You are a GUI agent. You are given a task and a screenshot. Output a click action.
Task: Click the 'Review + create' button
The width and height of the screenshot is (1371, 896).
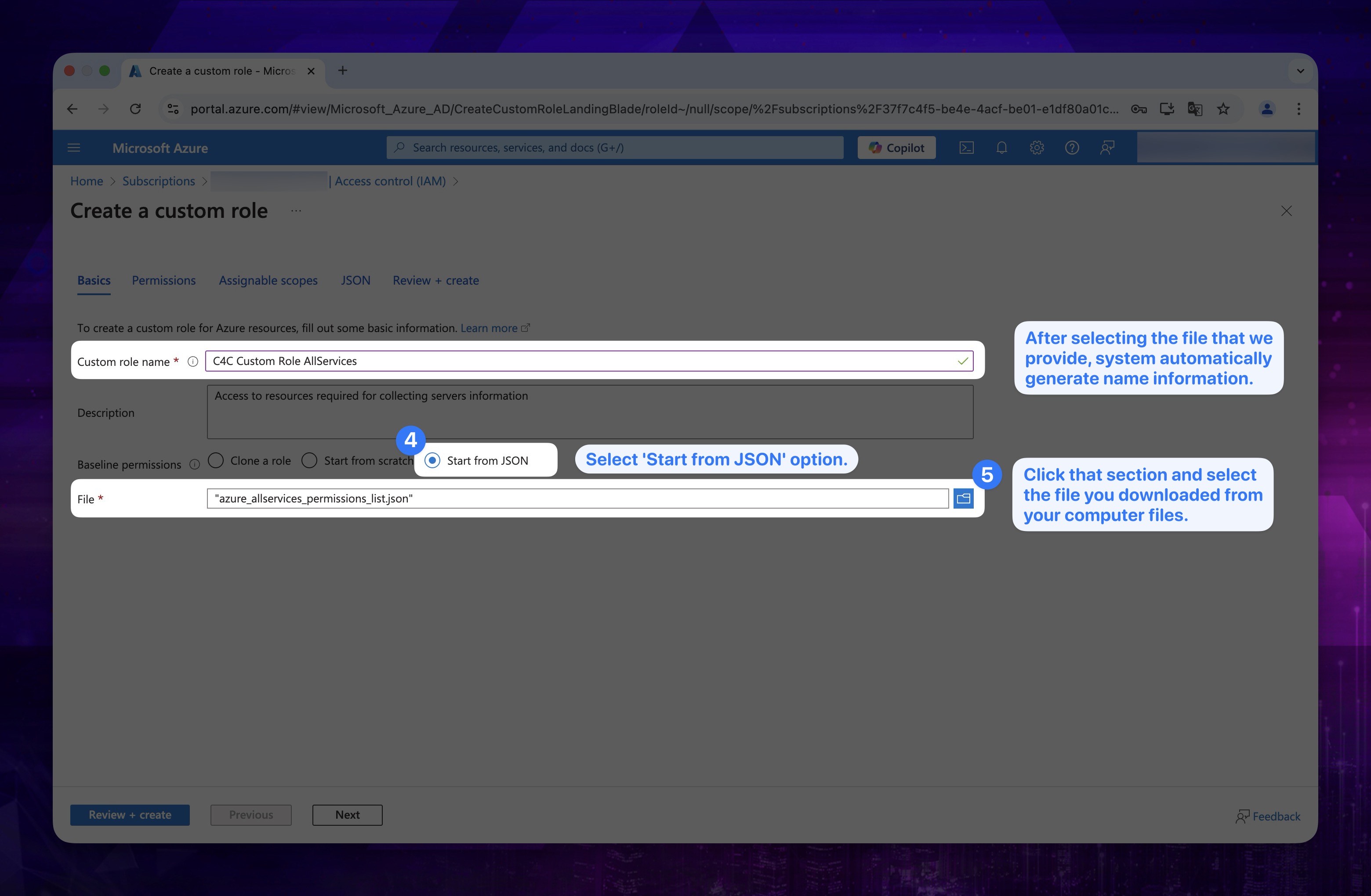pos(130,814)
